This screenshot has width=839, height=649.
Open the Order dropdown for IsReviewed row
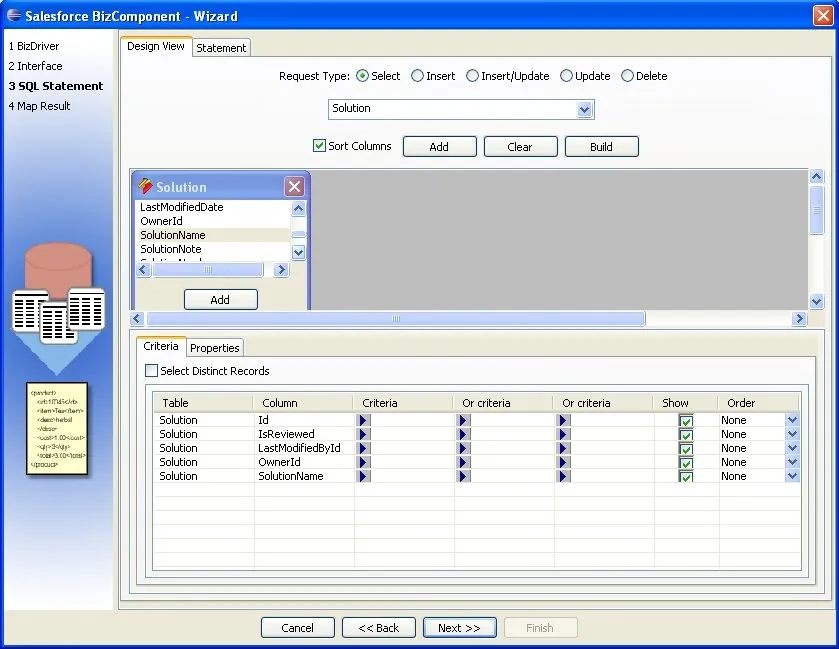(x=792, y=434)
